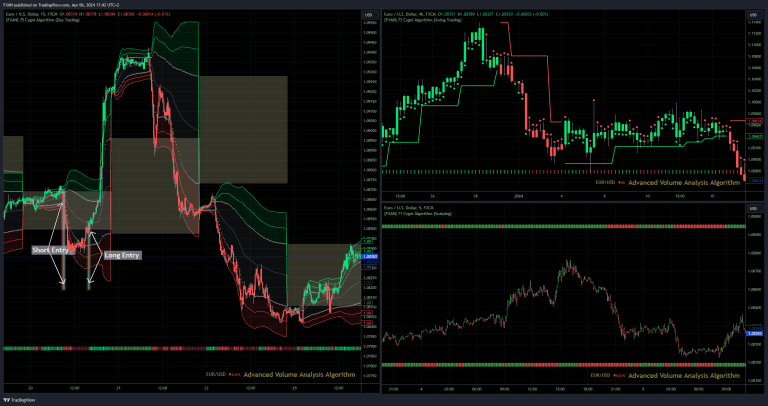Click the Advanced Volume Analysis Algorithm label in bottom-right chart

(x=686, y=373)
